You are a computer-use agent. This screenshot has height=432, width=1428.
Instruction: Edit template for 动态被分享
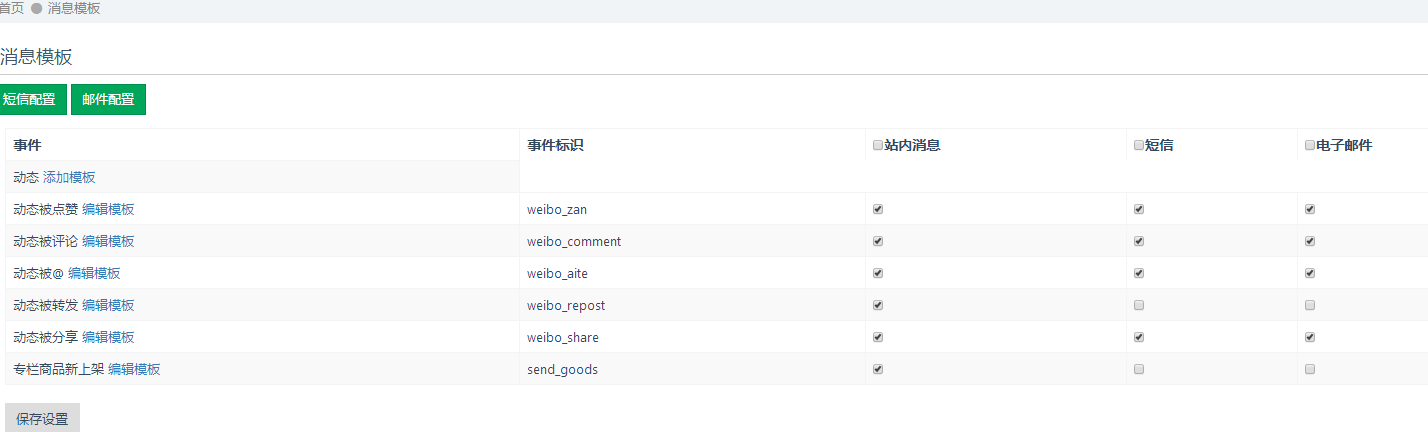(108, 337)
